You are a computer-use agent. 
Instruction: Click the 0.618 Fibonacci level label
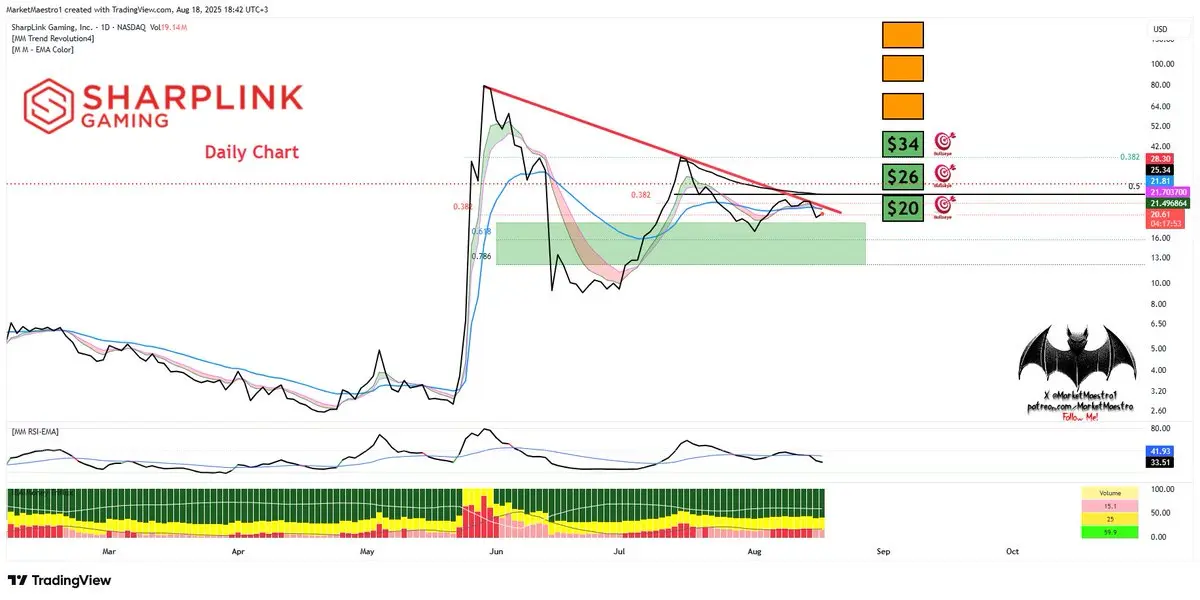483,231
